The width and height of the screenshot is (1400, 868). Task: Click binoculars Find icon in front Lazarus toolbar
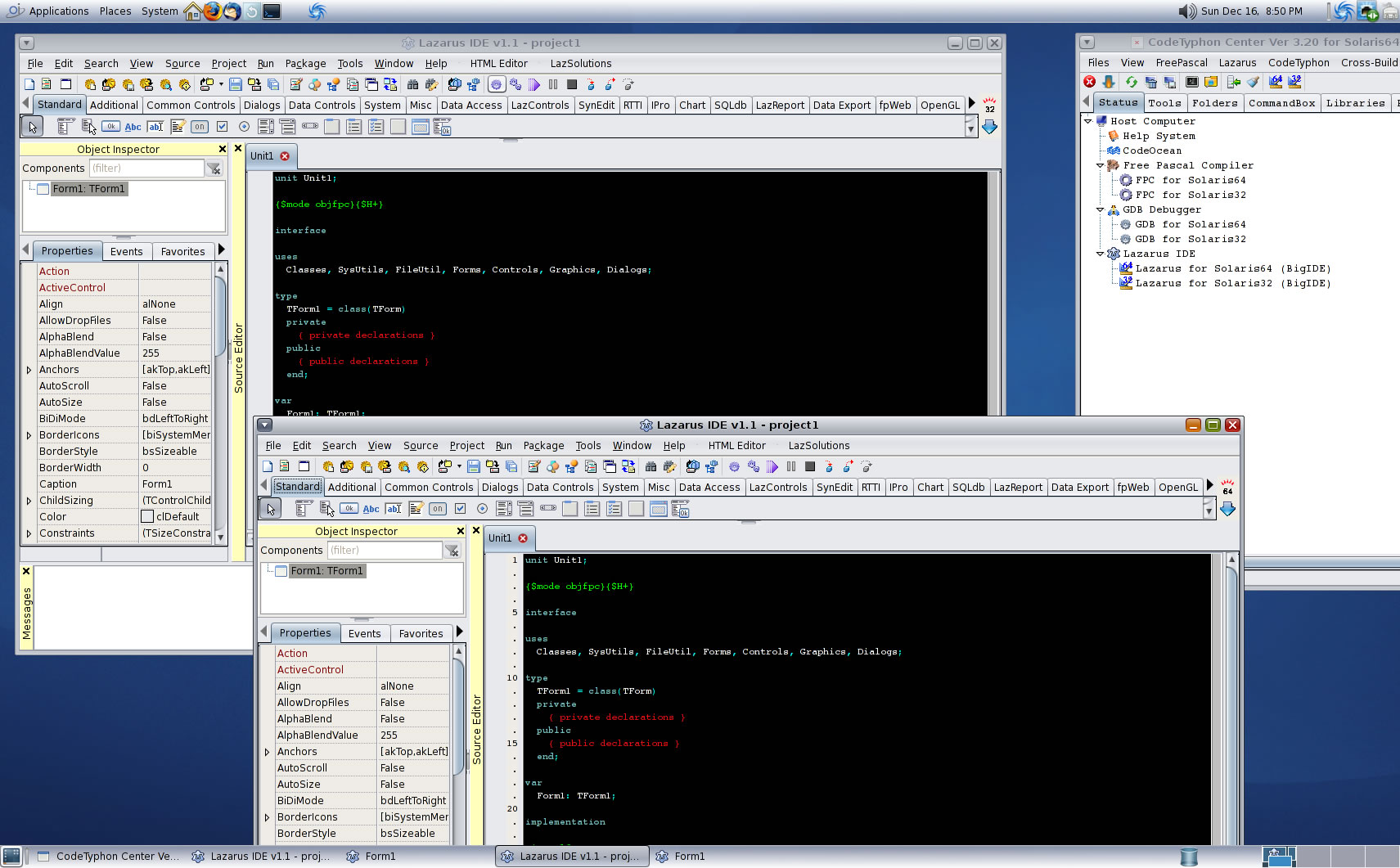coord(651,466)
